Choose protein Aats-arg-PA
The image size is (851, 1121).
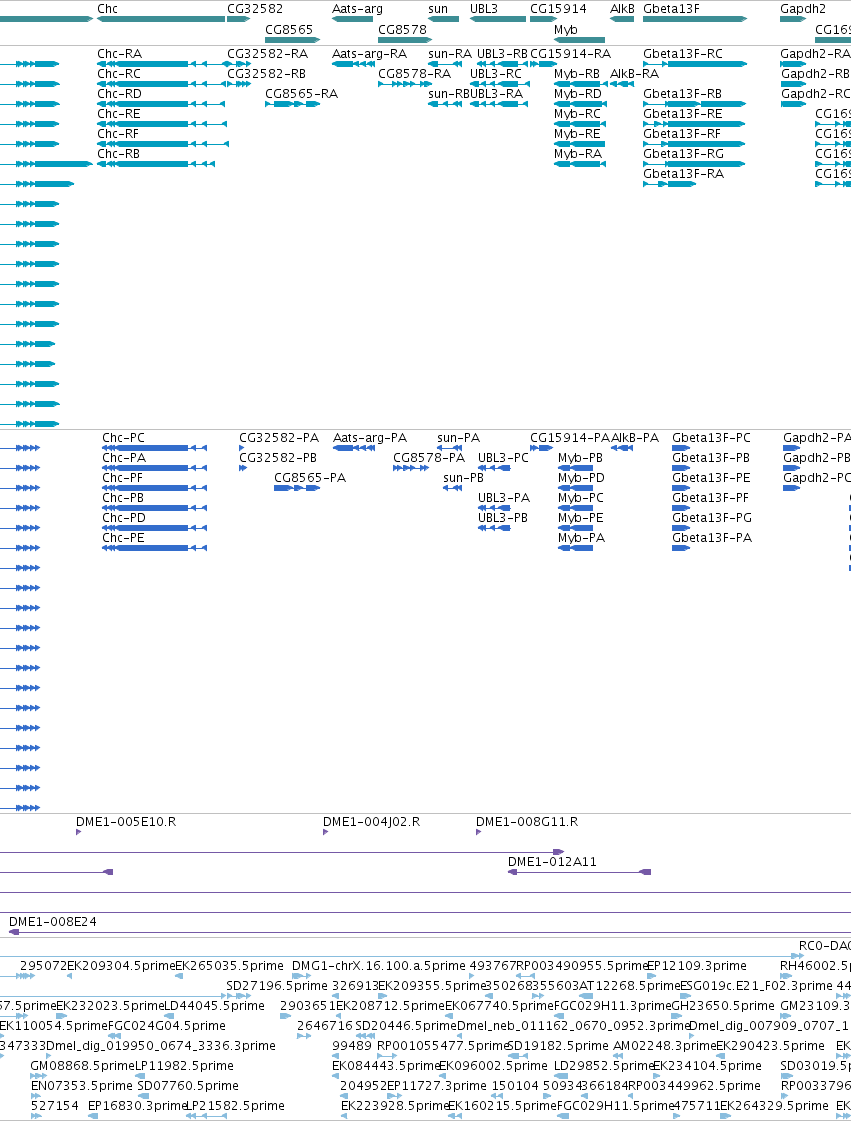point(370,438)
